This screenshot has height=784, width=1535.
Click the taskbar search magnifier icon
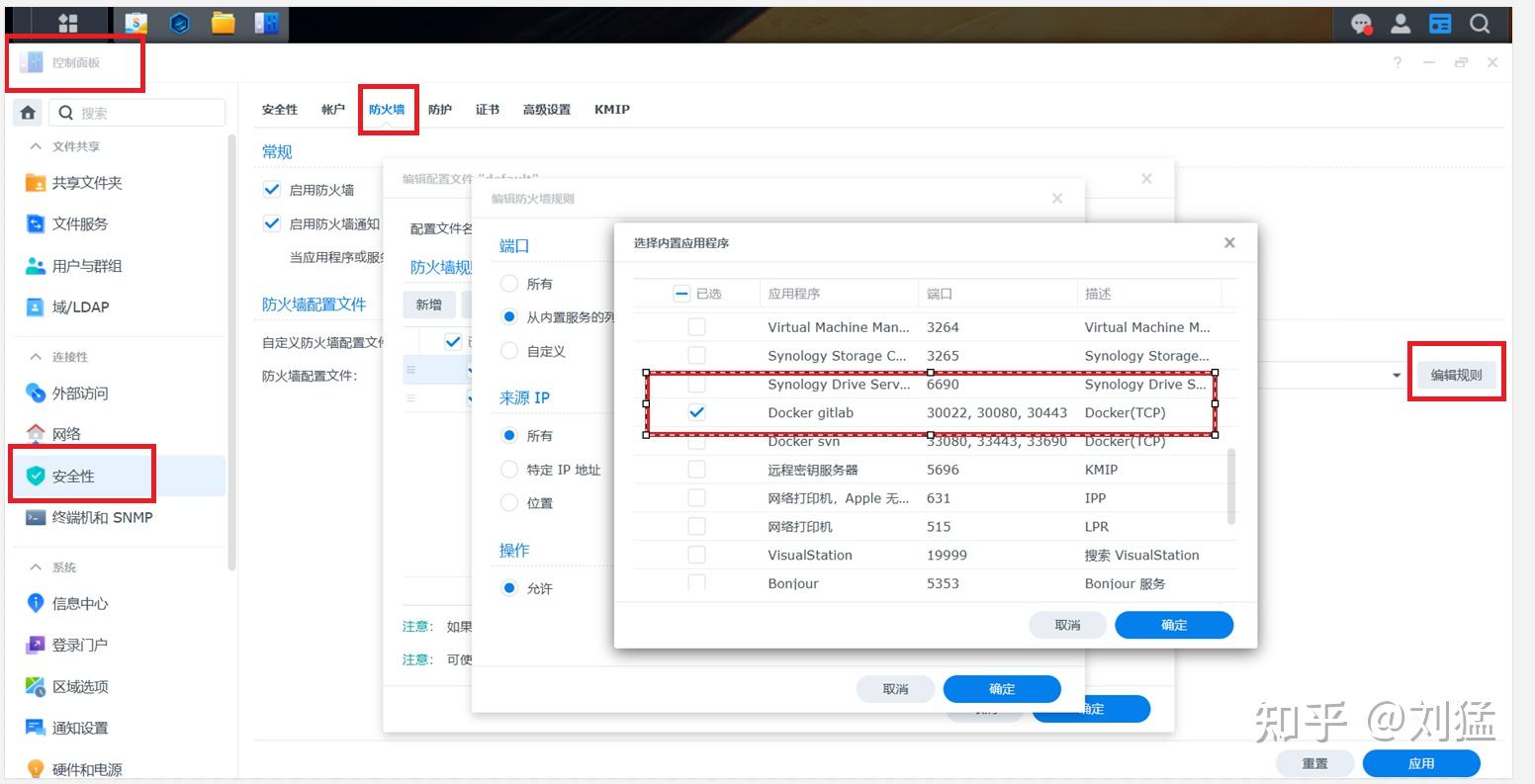tap(1480, 24)
